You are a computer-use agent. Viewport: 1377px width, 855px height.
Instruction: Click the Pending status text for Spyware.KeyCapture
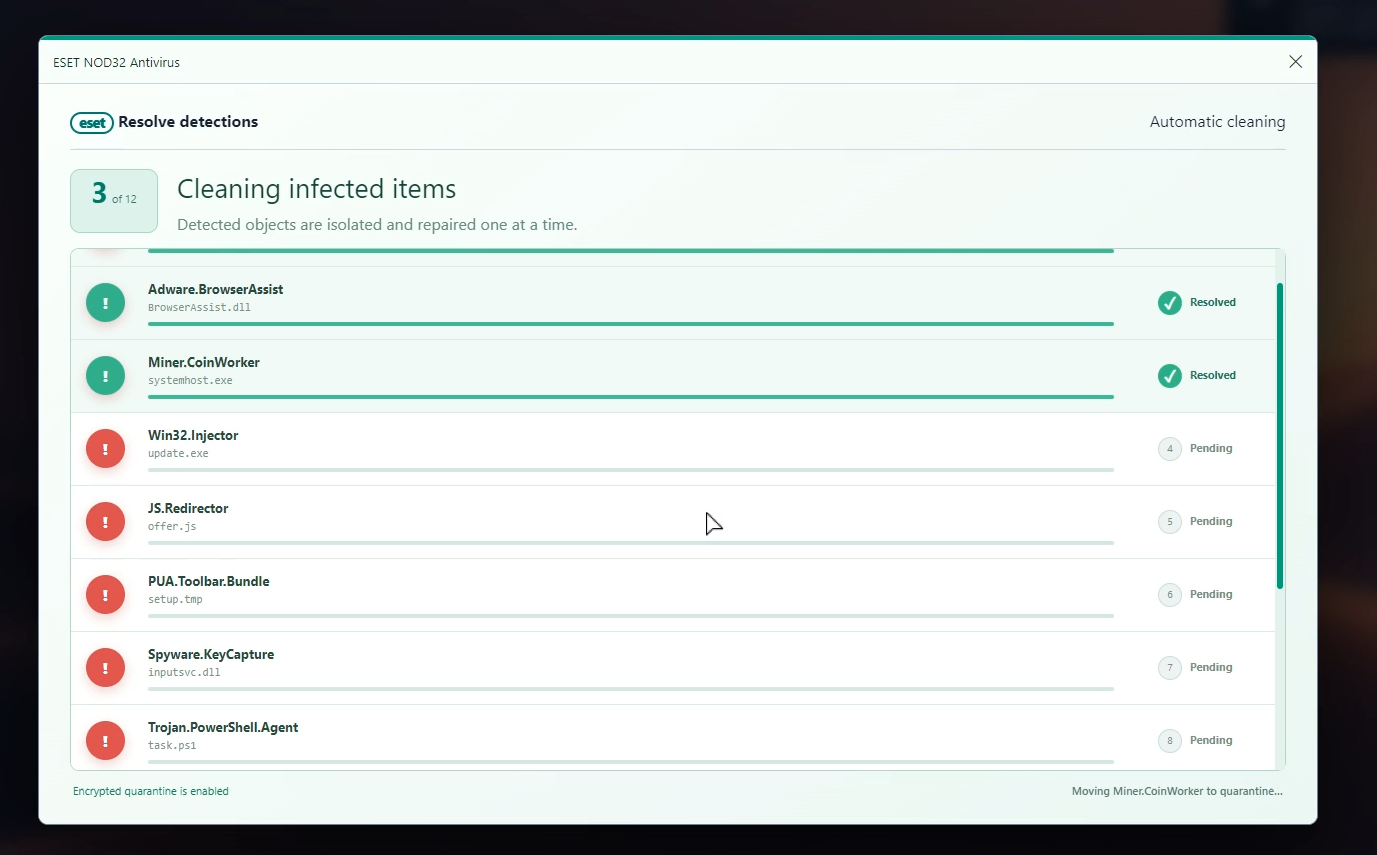pyautogui.click(x=1211, y=668)
